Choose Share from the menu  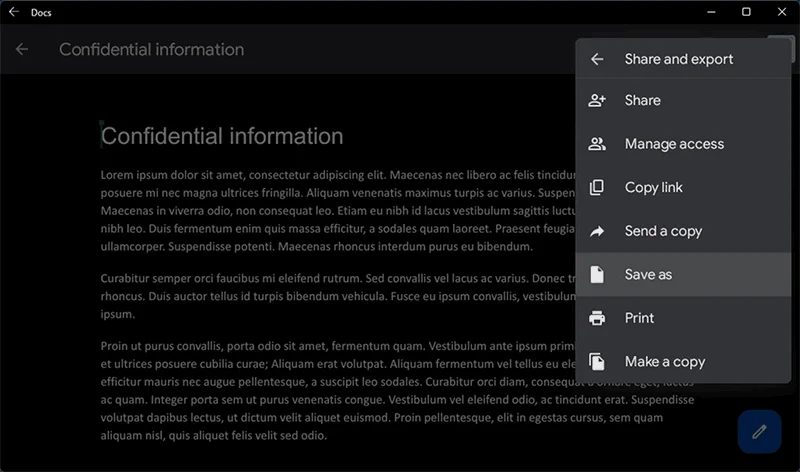coord(683,100)
